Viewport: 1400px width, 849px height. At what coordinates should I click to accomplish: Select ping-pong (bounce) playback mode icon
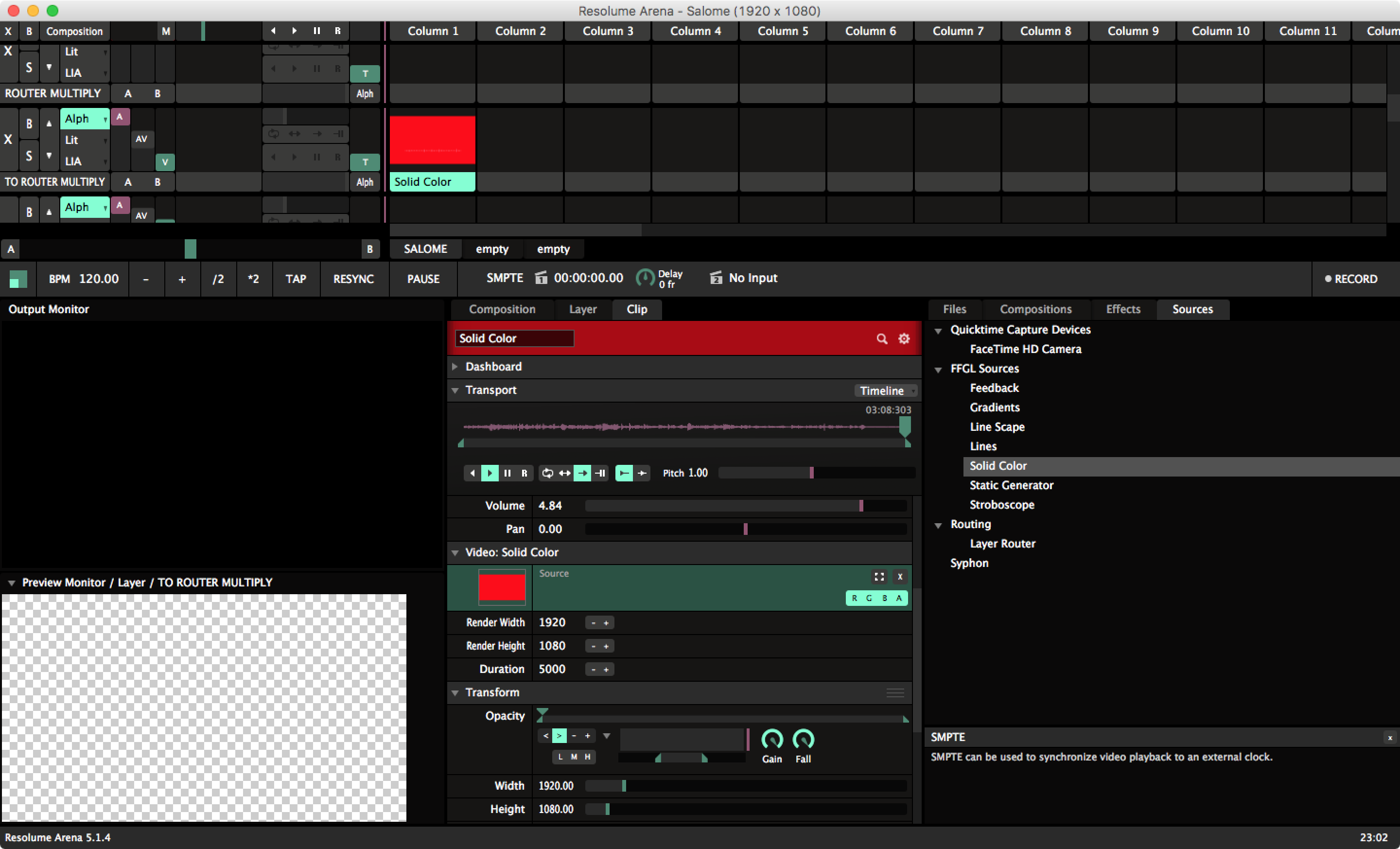(x=565, y=473)
